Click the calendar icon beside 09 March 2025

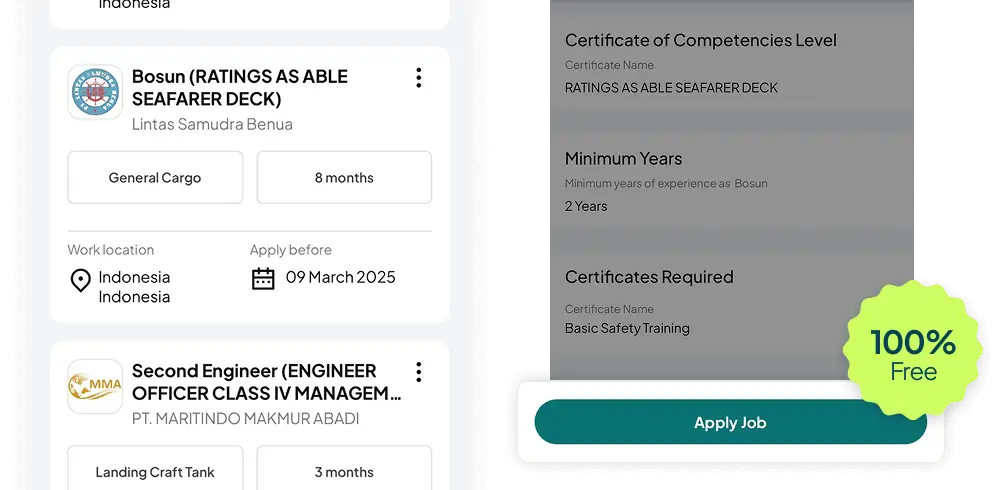pos(263,278)
